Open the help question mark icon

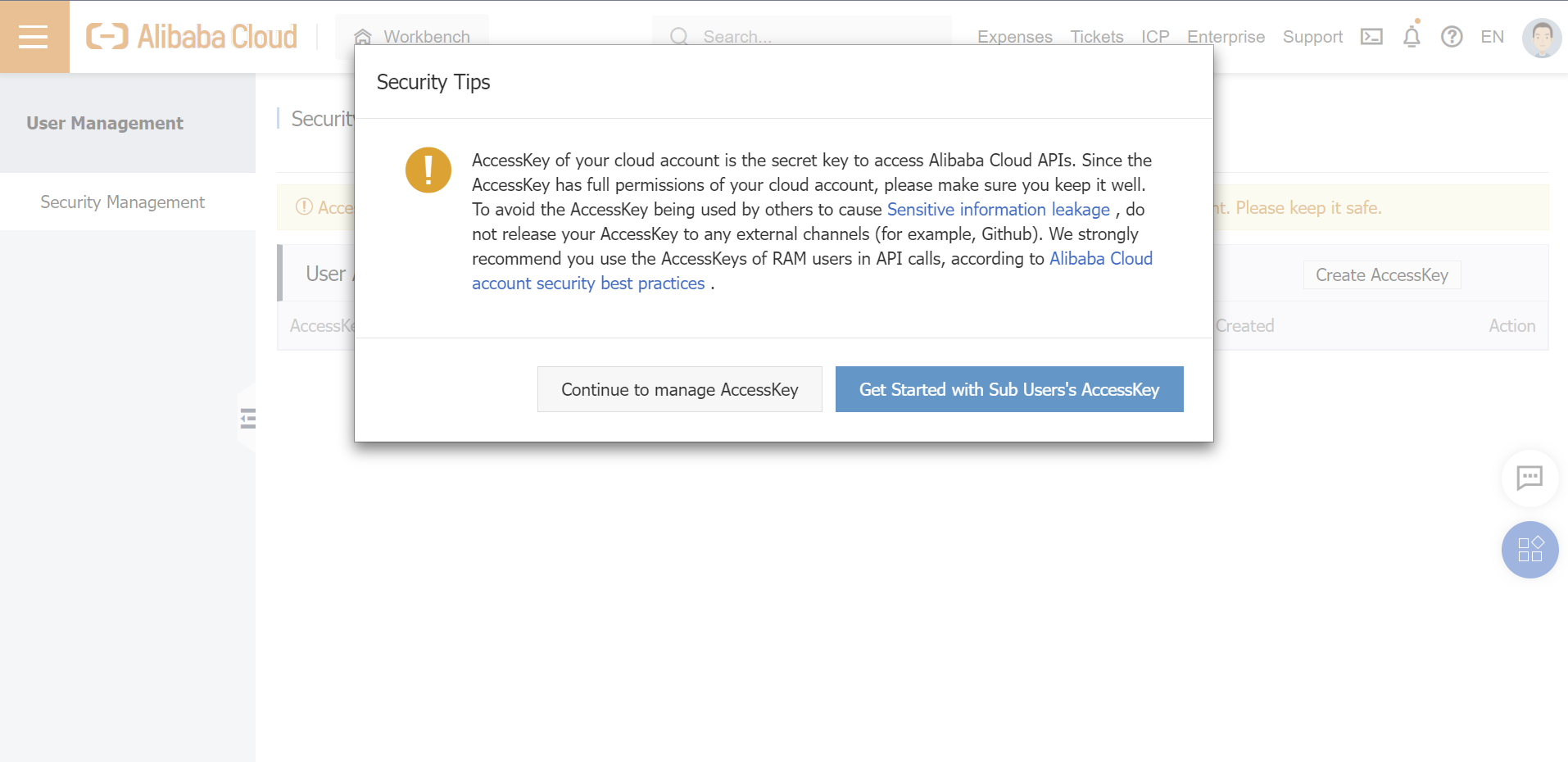[x=1452, y=37]
